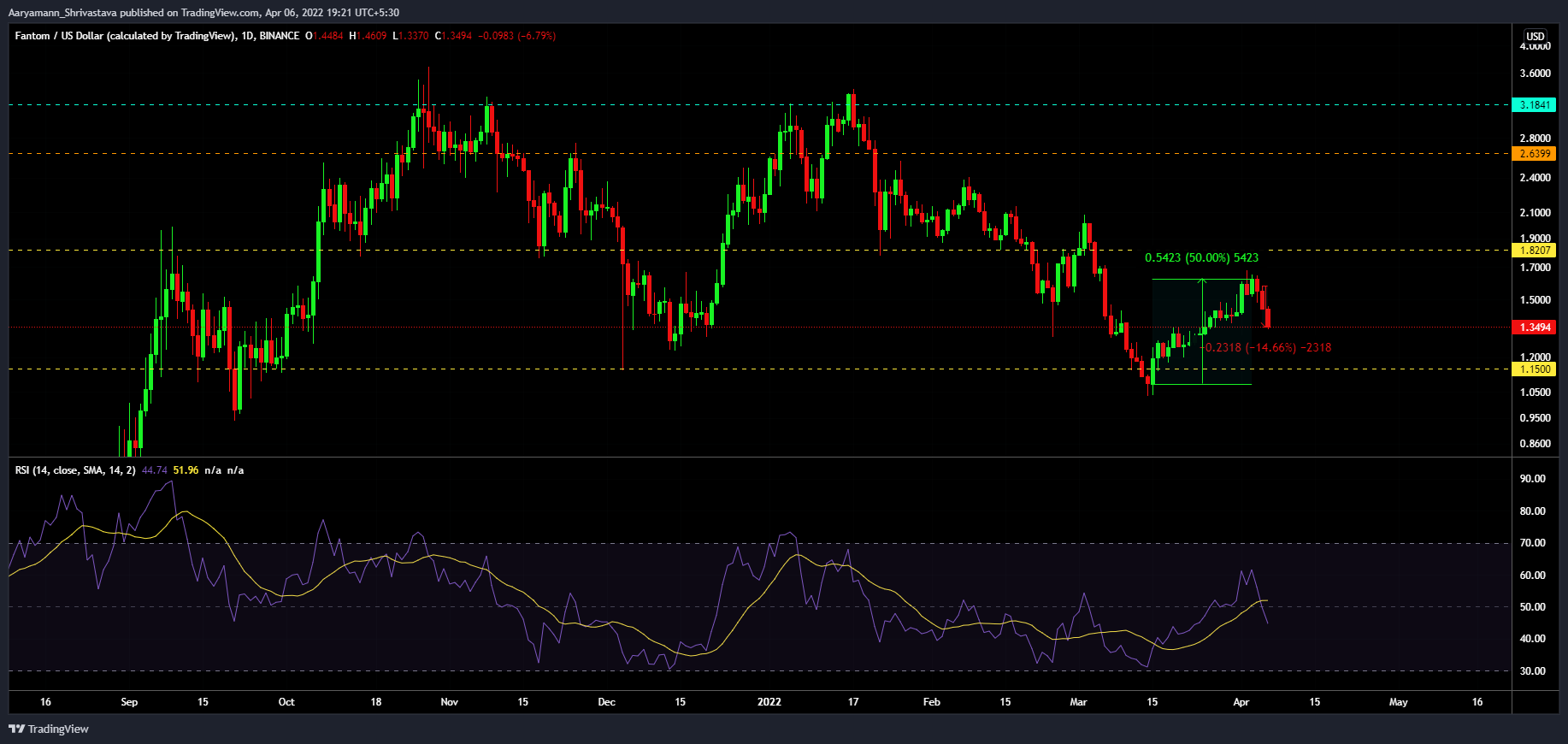
Task: Select the orange 2.6399 price label
Action: 1534,154
